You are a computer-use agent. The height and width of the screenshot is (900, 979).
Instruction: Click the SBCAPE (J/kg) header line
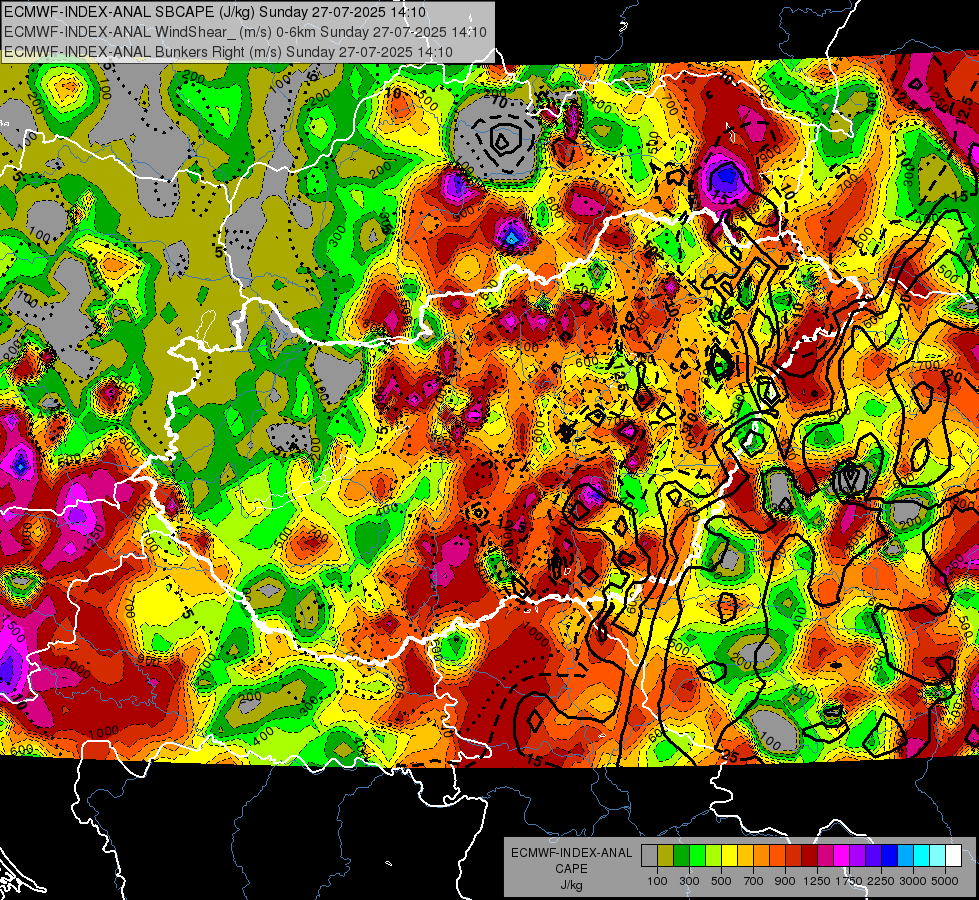coord(215,12)
